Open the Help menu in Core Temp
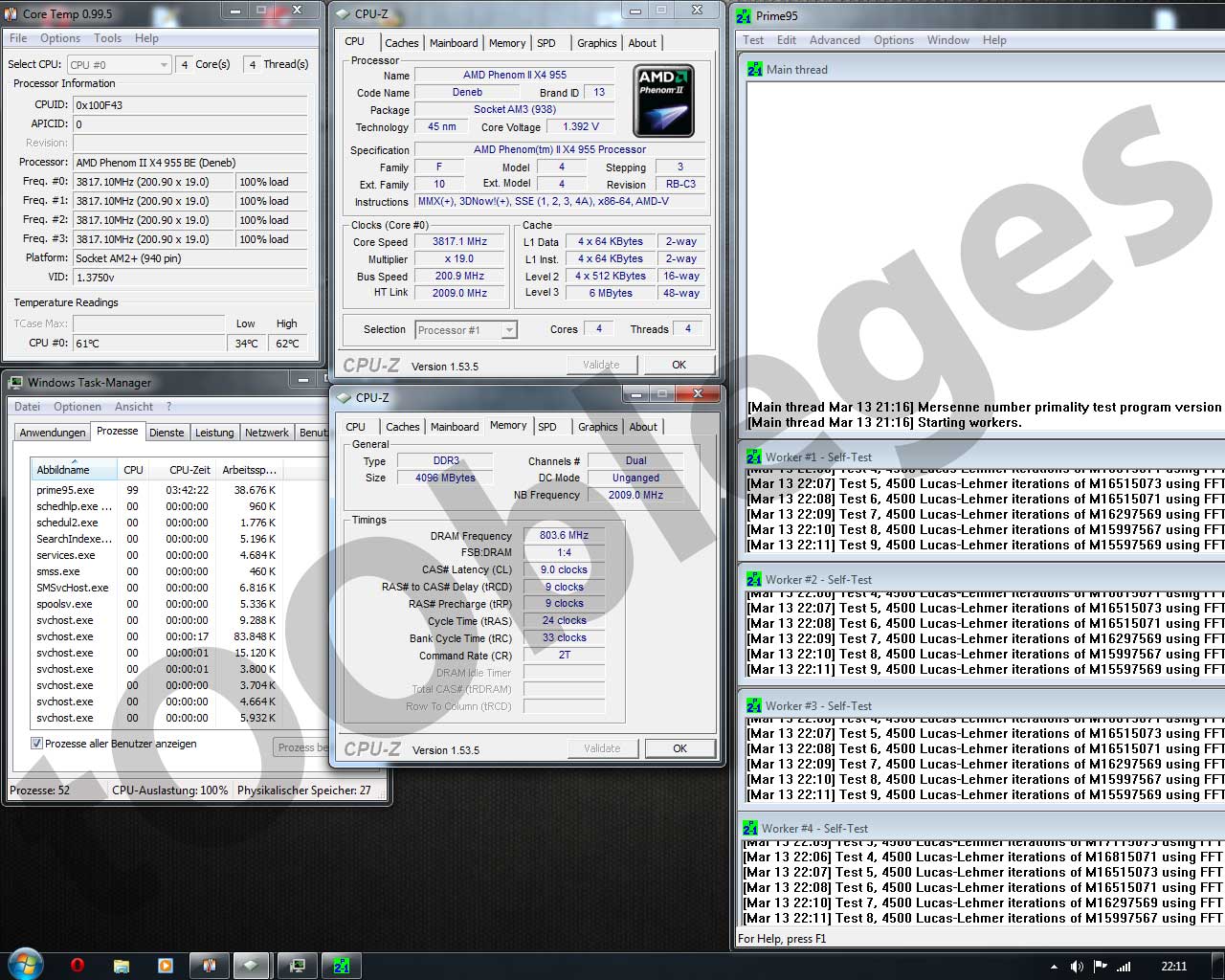This screenshot has width=1225, height=980. click(x=146, y=38)
